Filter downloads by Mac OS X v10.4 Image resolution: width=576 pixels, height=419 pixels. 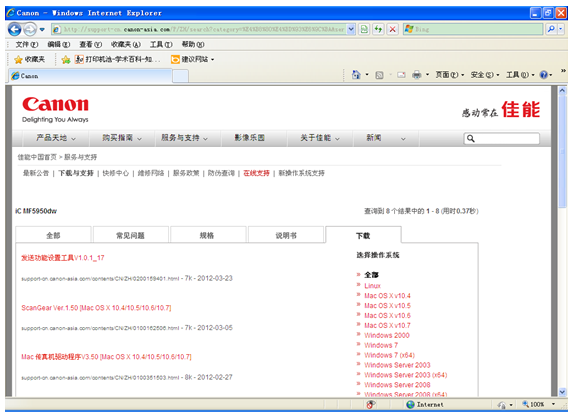(x=387, y=296)
